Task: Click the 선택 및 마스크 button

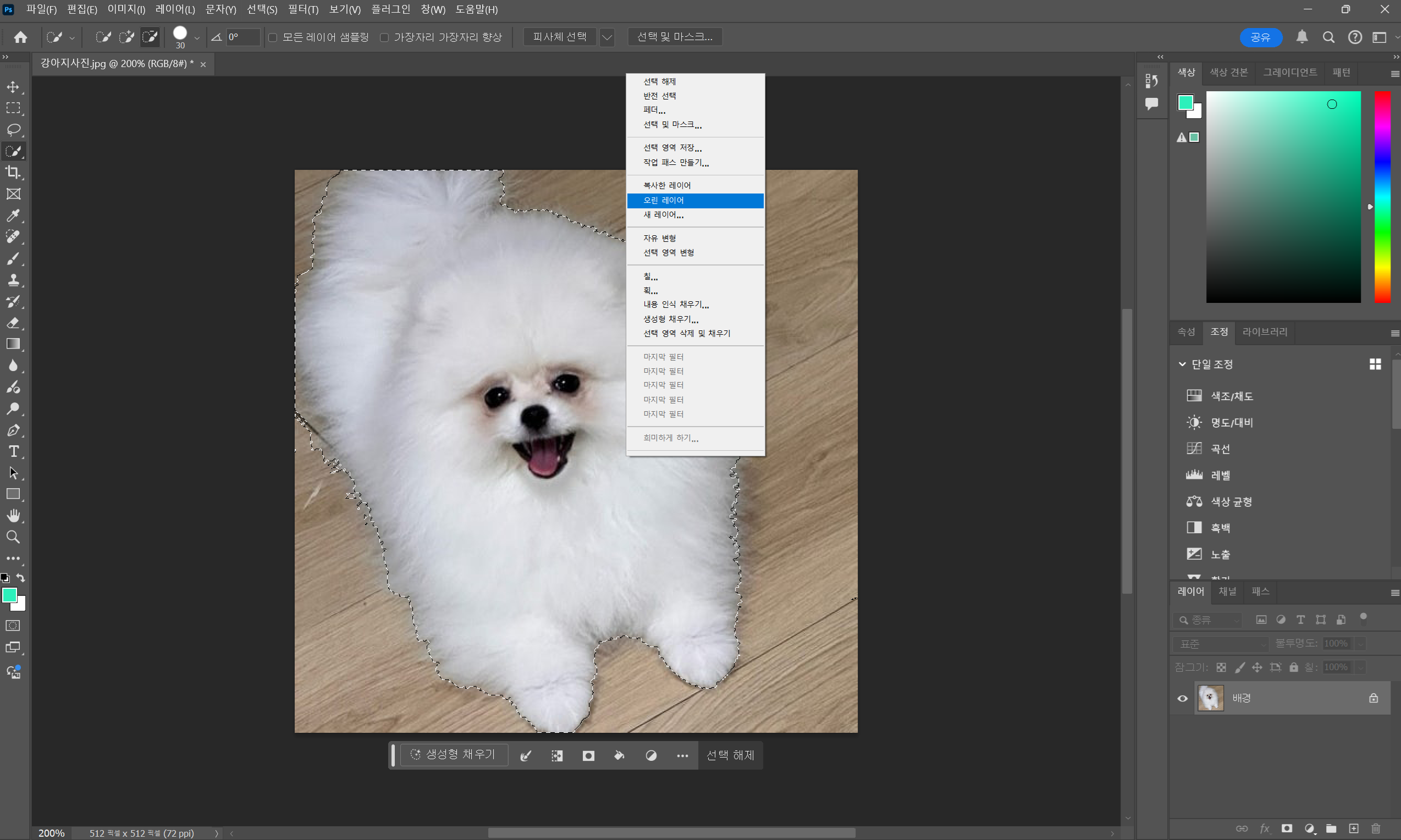Action: click(x=674, y=37)
